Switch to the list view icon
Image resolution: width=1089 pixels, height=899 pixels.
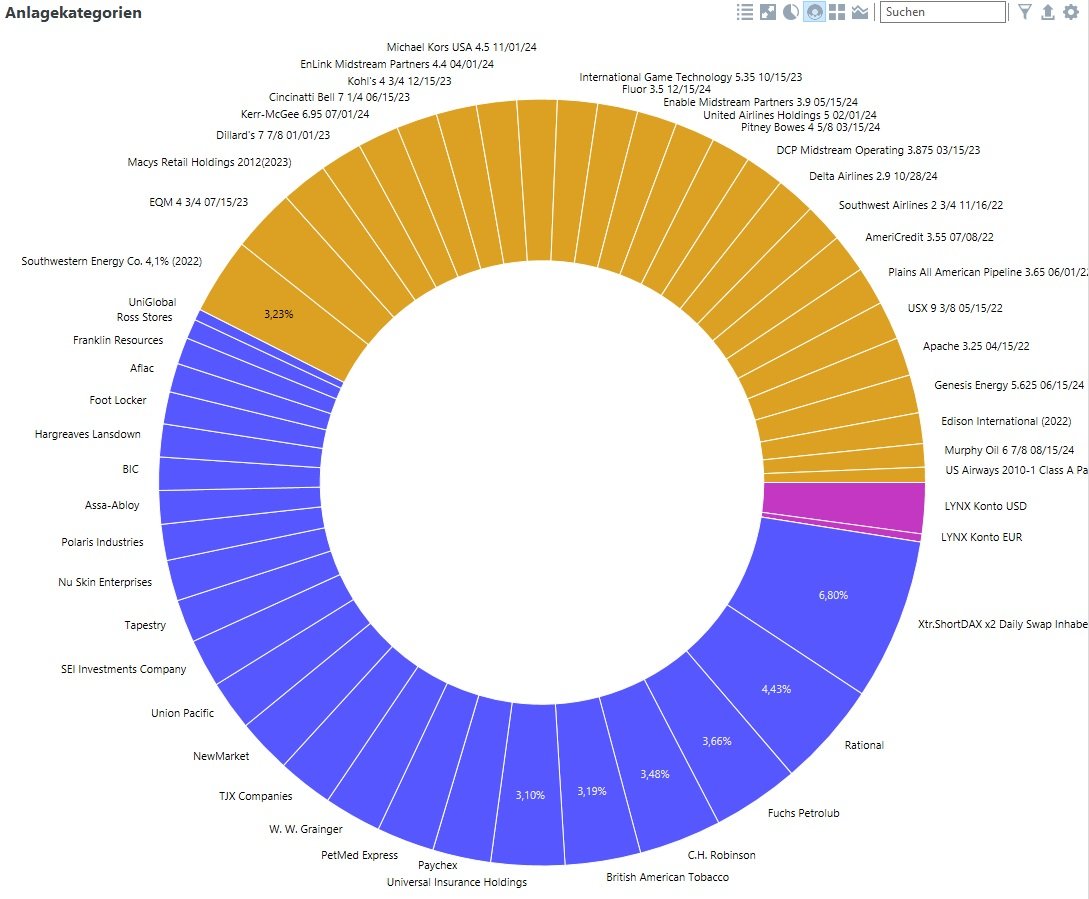[745, 12]
